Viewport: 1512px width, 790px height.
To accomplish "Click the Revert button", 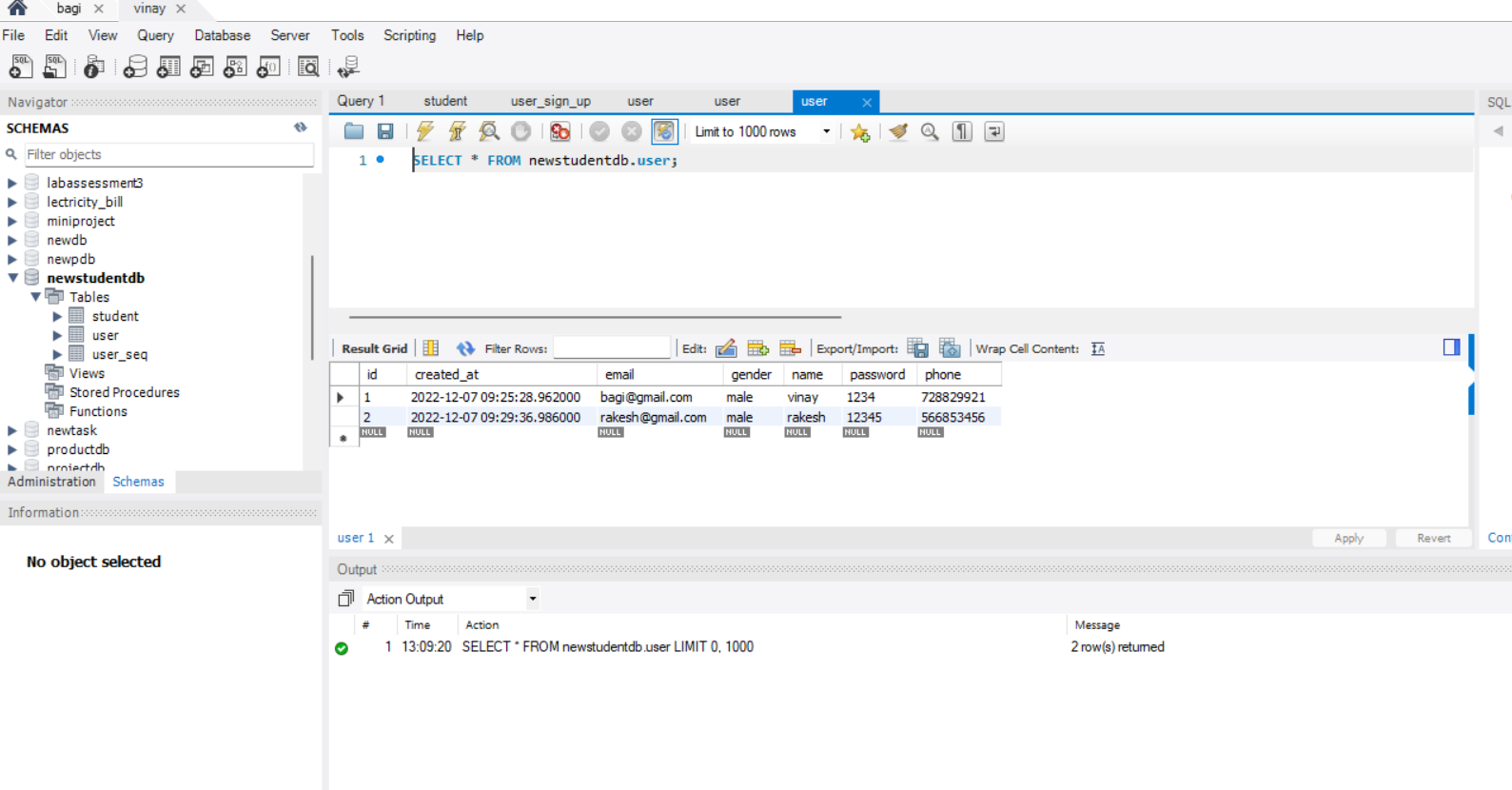I will (1433, 538).
